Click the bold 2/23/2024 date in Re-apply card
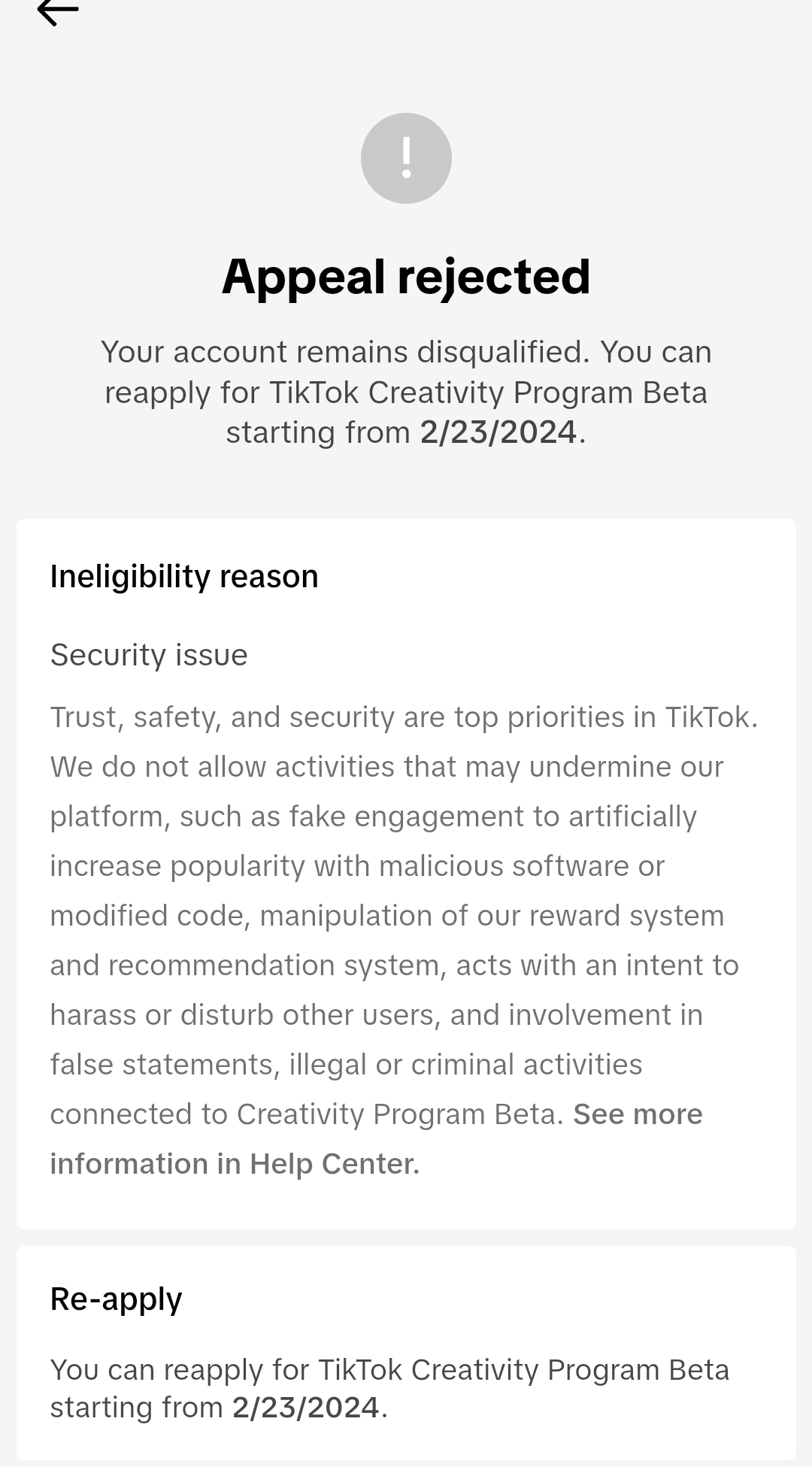Viewport: 812px width, 1467px height. click(305, 1407)
